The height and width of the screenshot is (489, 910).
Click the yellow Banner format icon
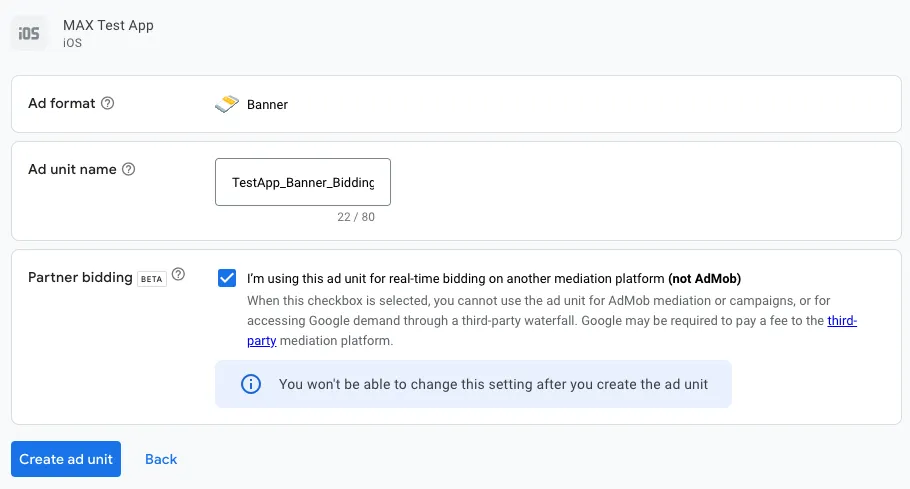[227, 103]
